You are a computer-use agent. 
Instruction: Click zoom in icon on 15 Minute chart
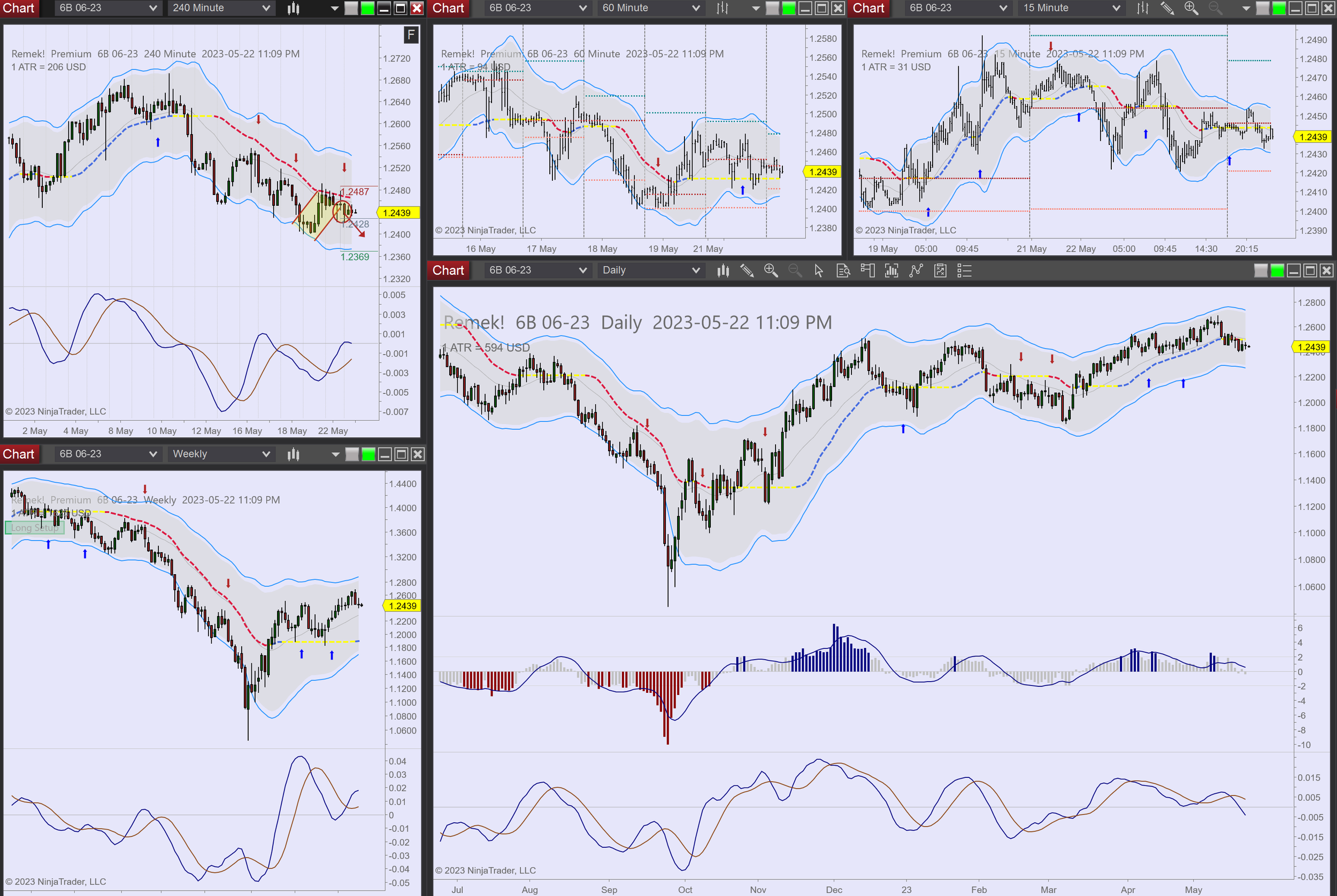point(1191,8)
